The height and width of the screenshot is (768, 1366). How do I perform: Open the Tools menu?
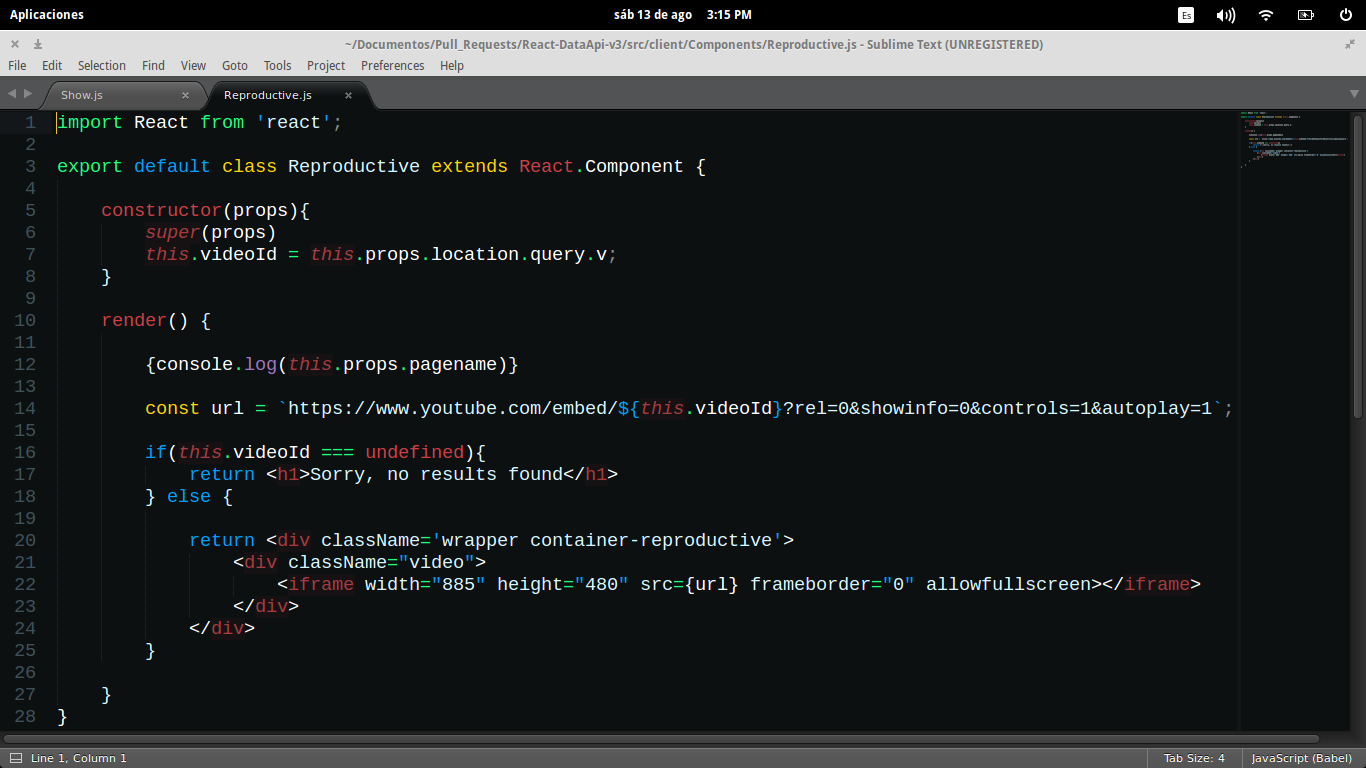click(x=277, y=66)
